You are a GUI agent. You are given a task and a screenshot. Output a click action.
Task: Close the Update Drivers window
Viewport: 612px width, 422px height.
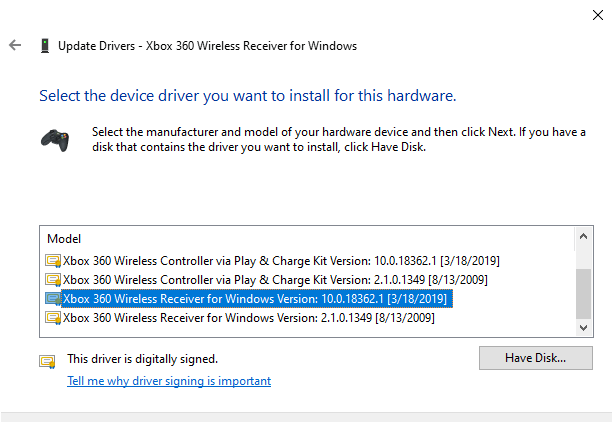click(589, 12)
